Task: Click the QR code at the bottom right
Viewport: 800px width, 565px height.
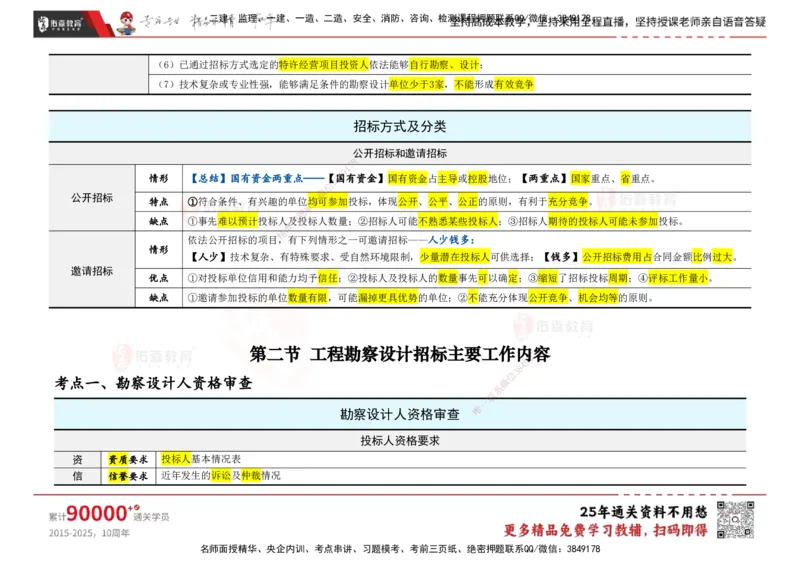Action: (735, 520)
